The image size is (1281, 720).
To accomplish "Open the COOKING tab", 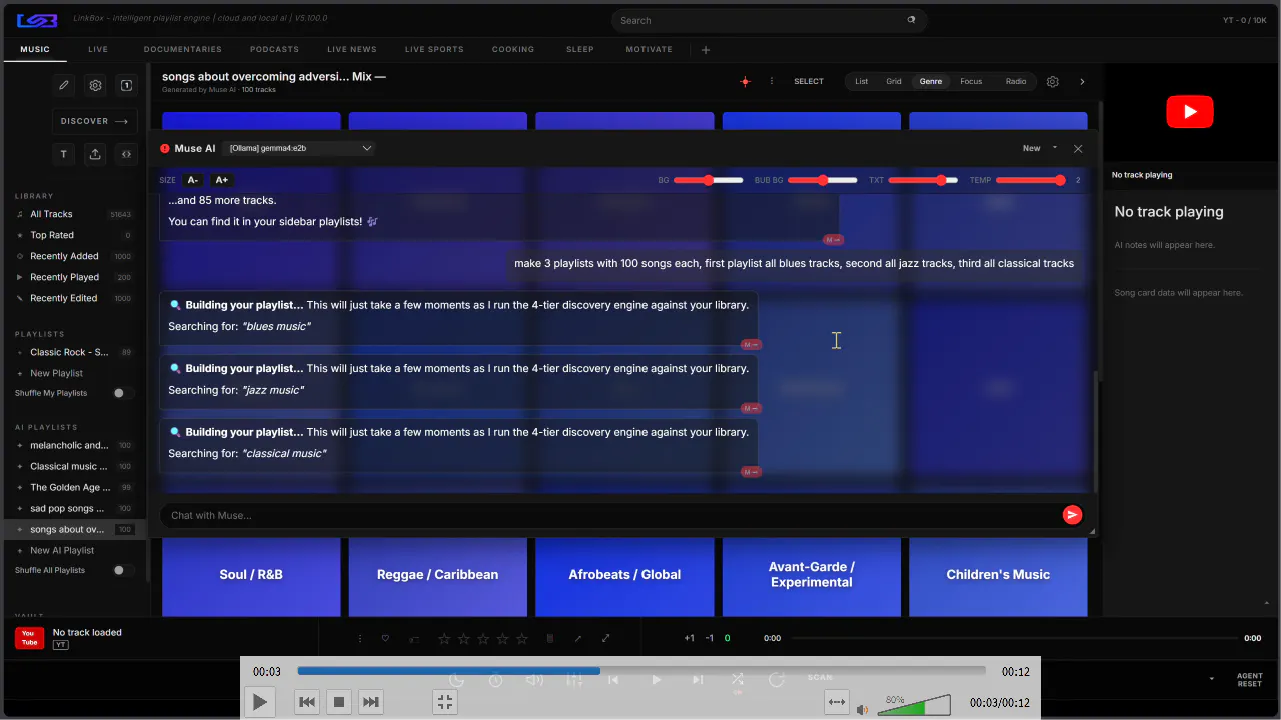I will pos(513,50).
